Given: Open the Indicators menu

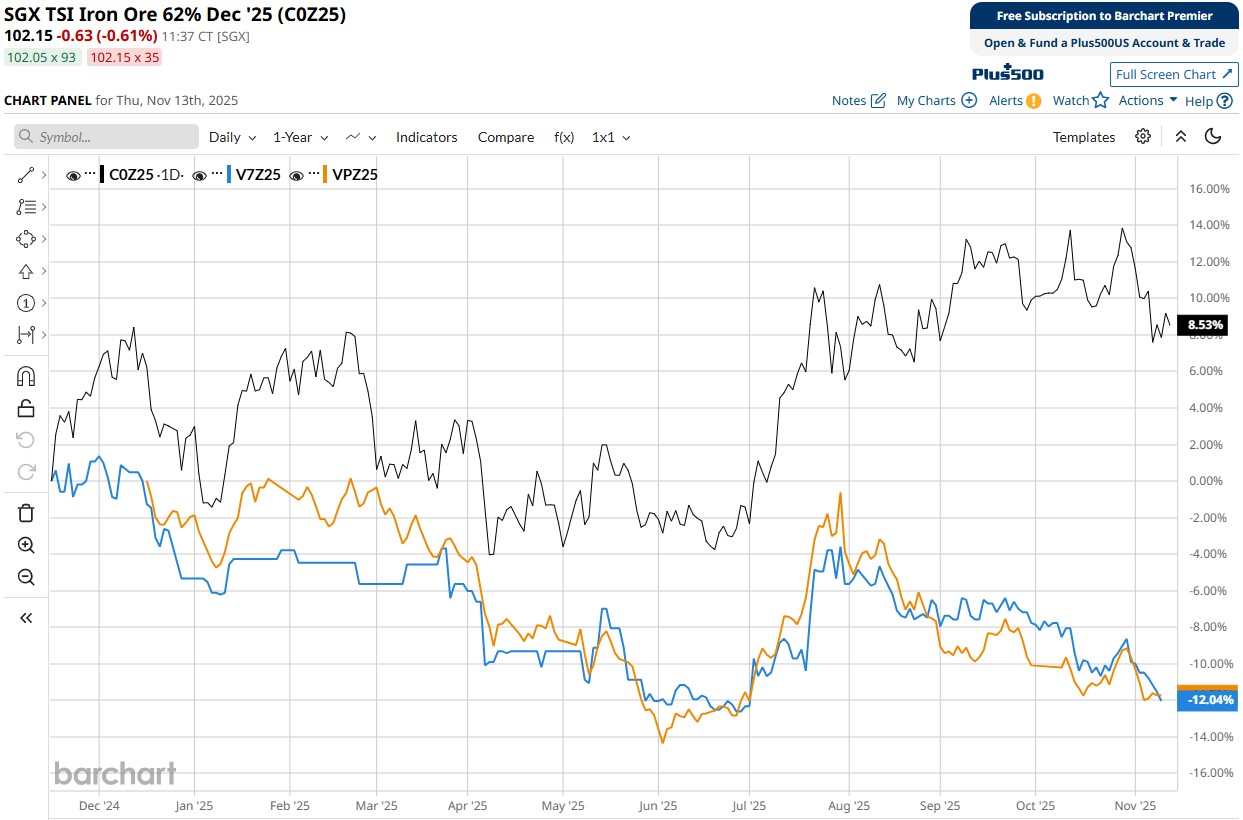Looking at the screenshot, I should pos(426,137).
